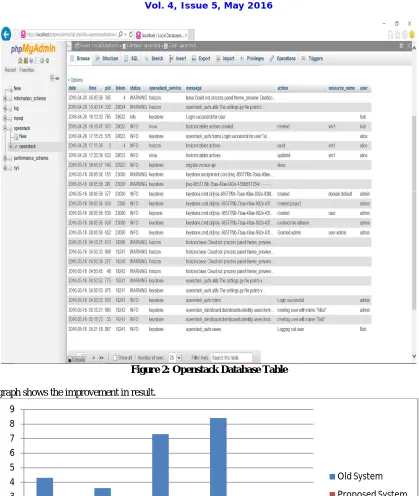Viewport: 419px width, 496px height.
Task: Open the Number of rows dropdown
Action: (x=175, y=358)
